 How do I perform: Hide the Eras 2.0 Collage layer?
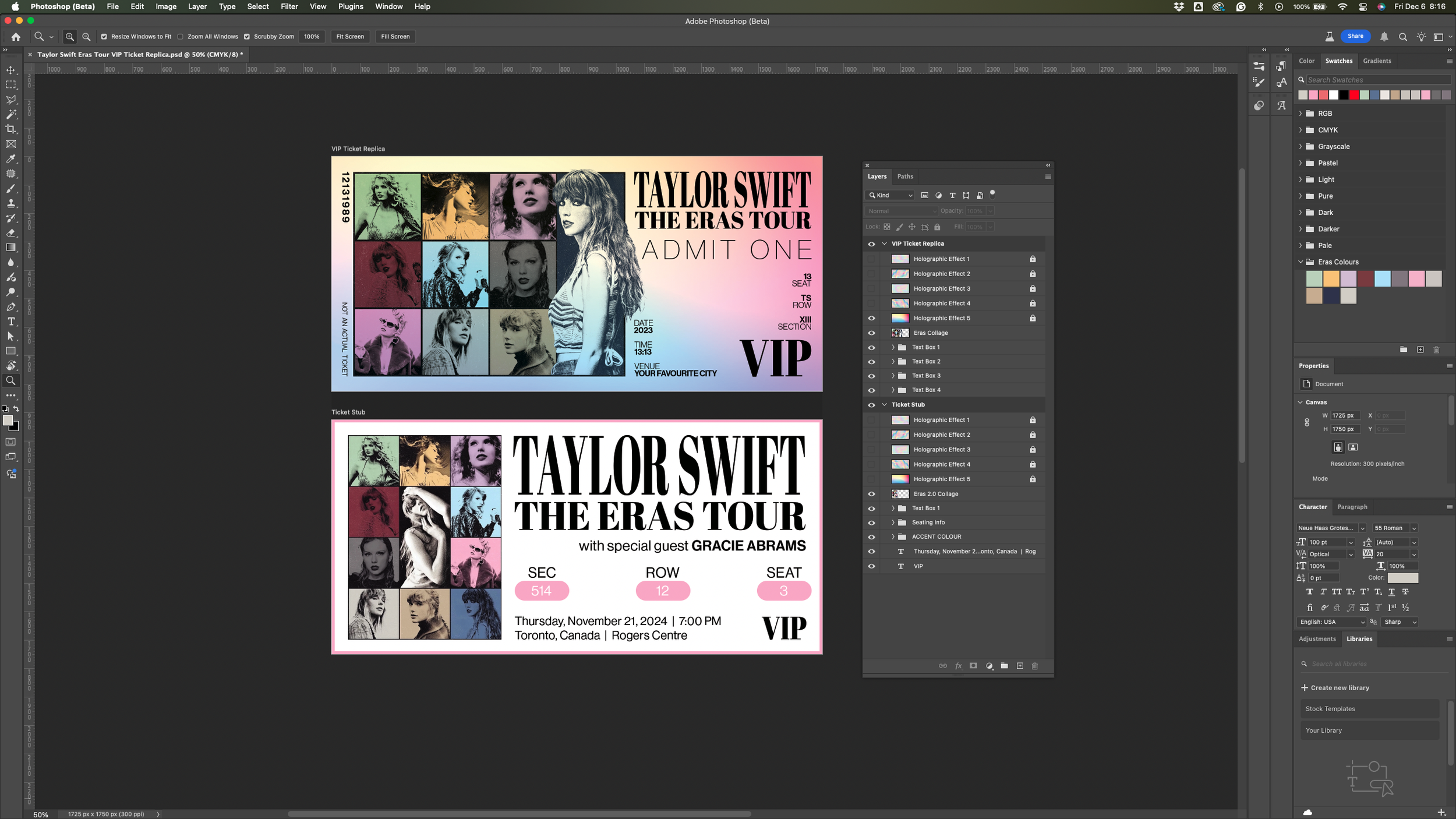[x=871, y=494]
